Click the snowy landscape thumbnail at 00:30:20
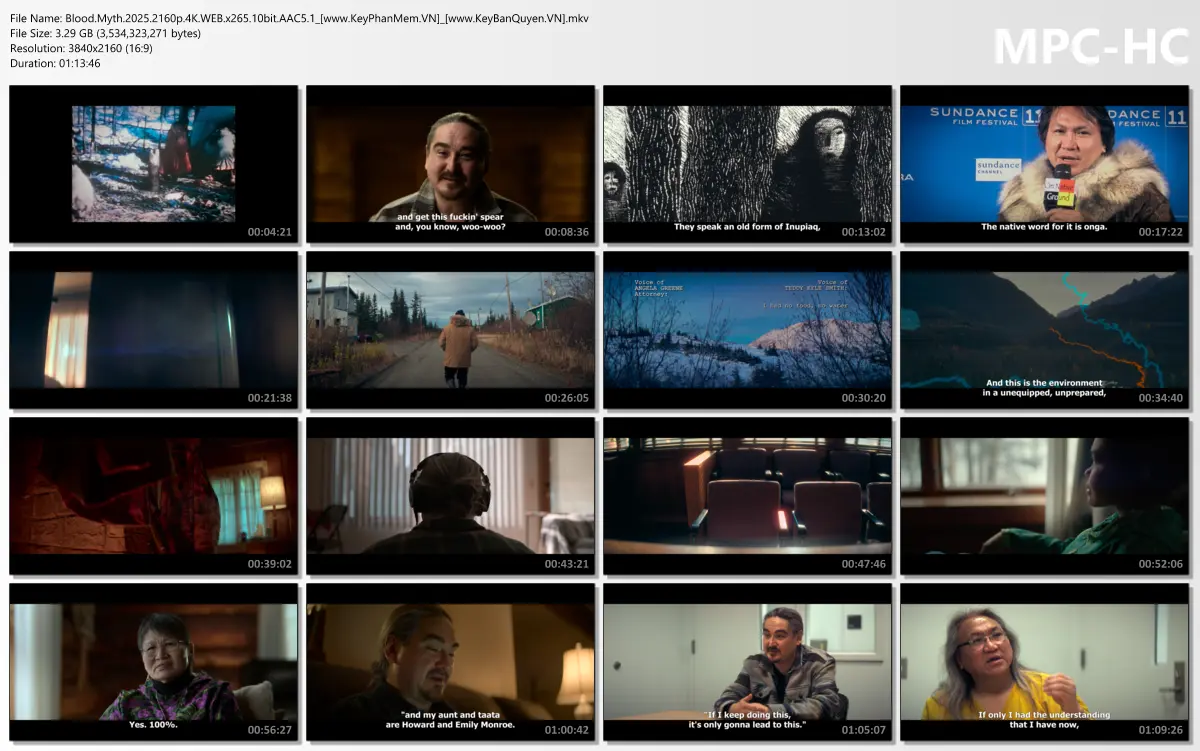The image size is (1200, 751). (747, 331)
